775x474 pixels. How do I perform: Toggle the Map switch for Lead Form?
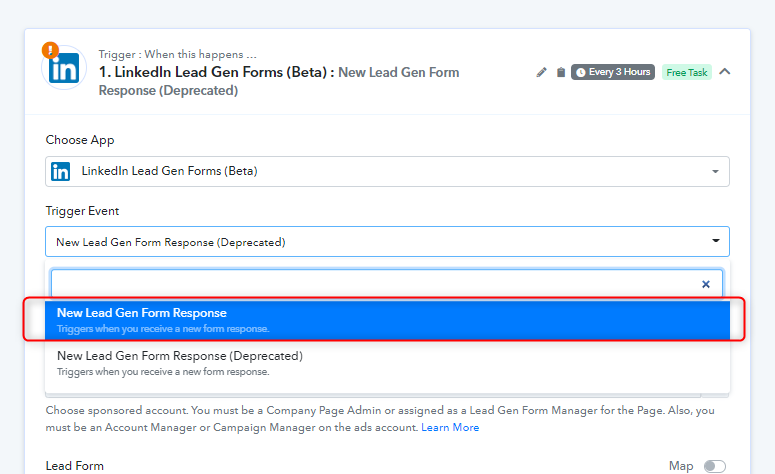coord(715,466)
